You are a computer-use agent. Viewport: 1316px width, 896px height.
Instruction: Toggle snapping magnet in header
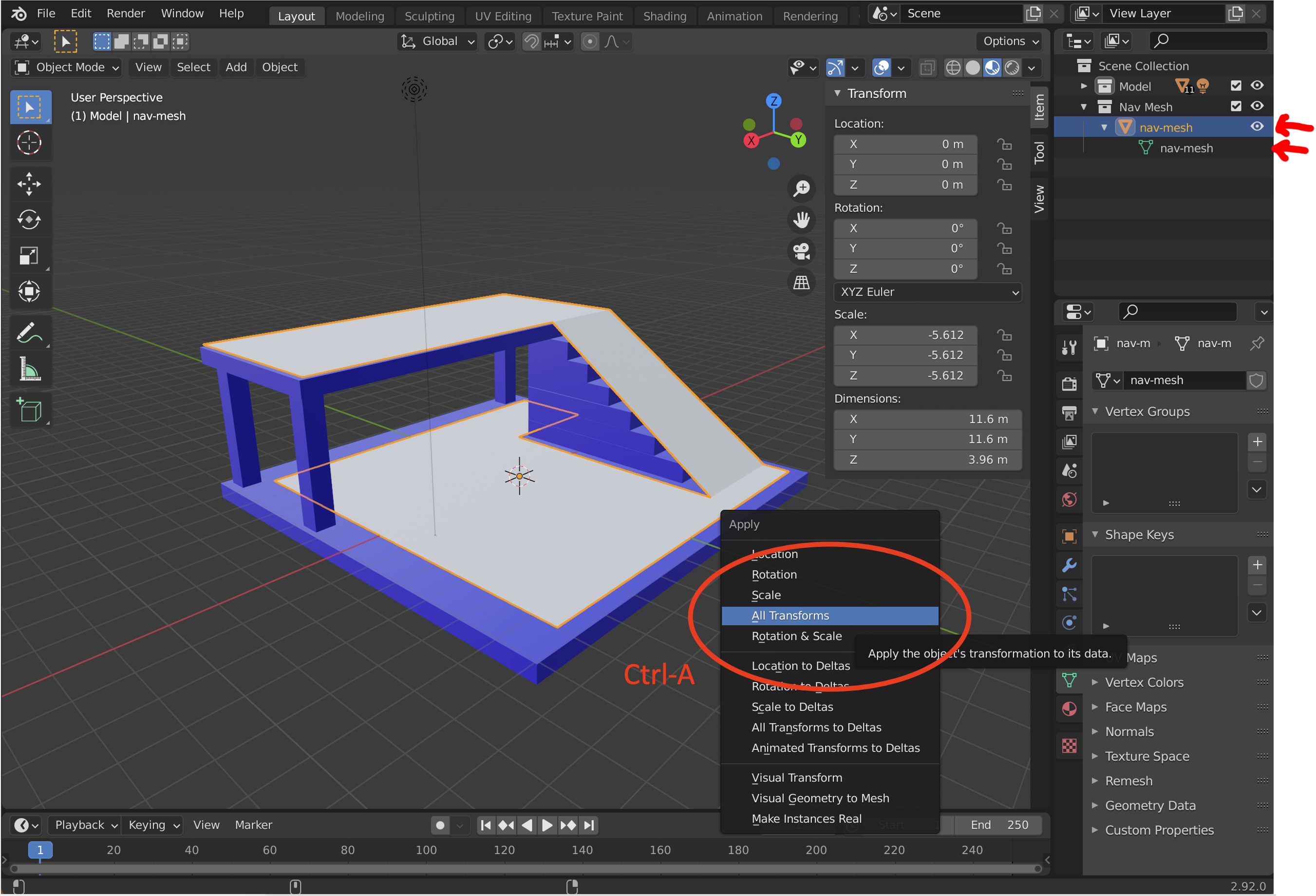(x=531, y=41)
